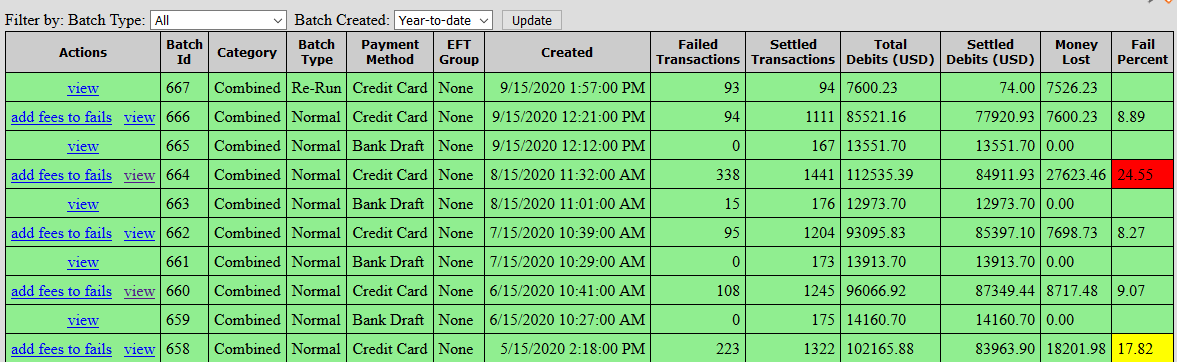The width and height of the screenshot is (1177, 362).
Task: Click the yellow 17.82 fail percent cell
Action: coord(1142,348)
